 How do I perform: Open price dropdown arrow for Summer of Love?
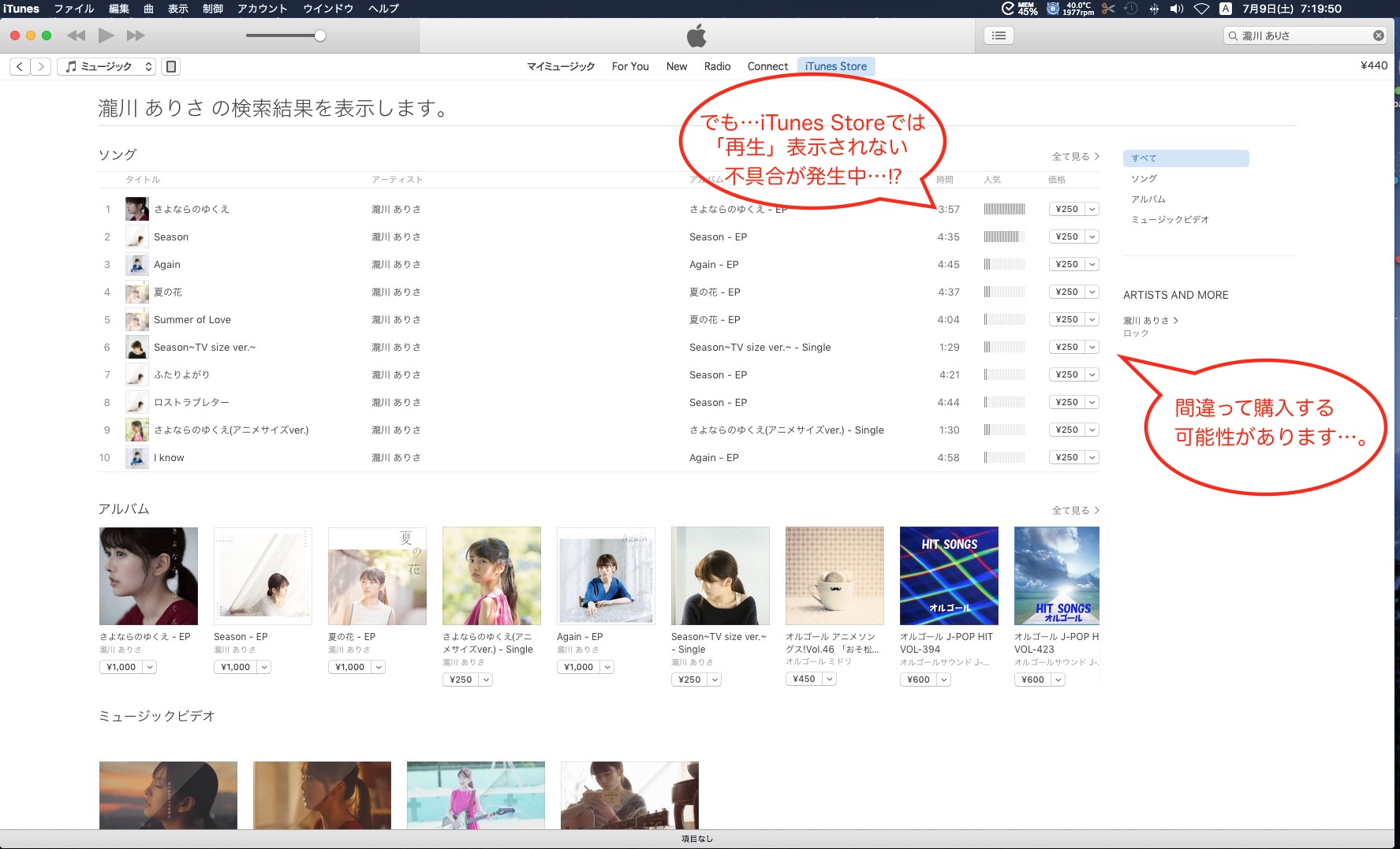tap(1092, 319)
